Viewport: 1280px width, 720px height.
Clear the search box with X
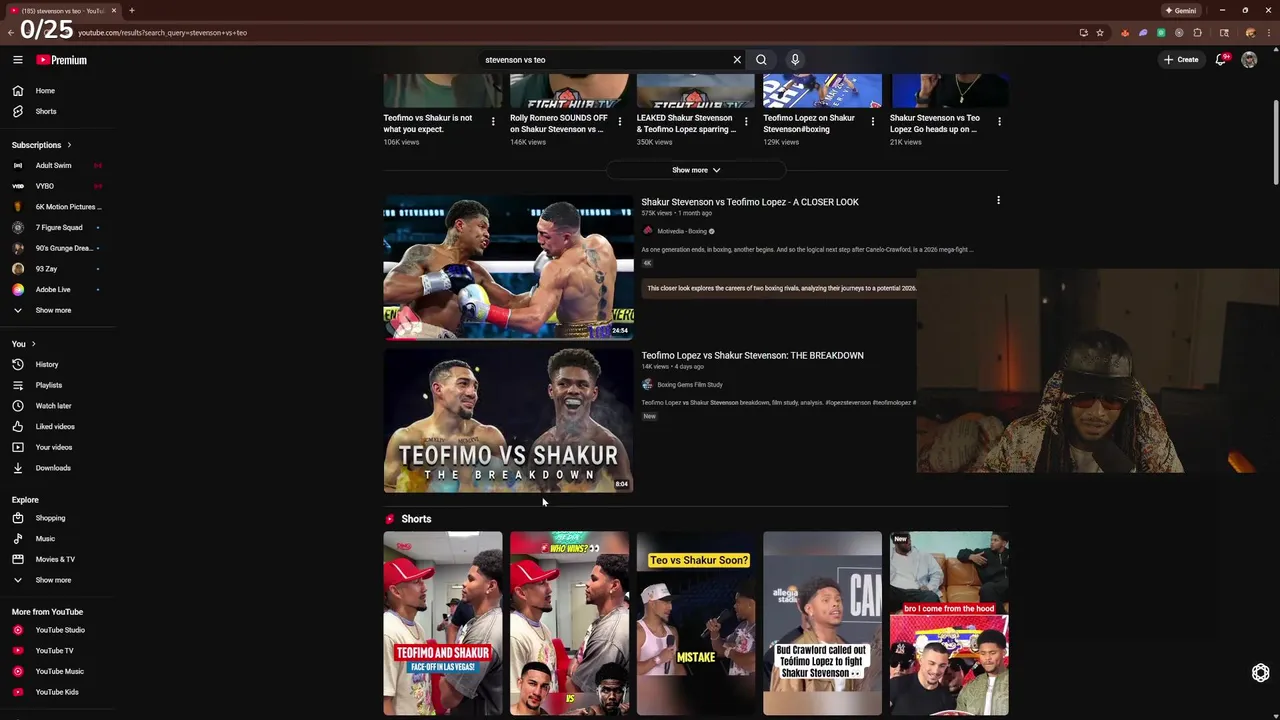pos(737,60)
